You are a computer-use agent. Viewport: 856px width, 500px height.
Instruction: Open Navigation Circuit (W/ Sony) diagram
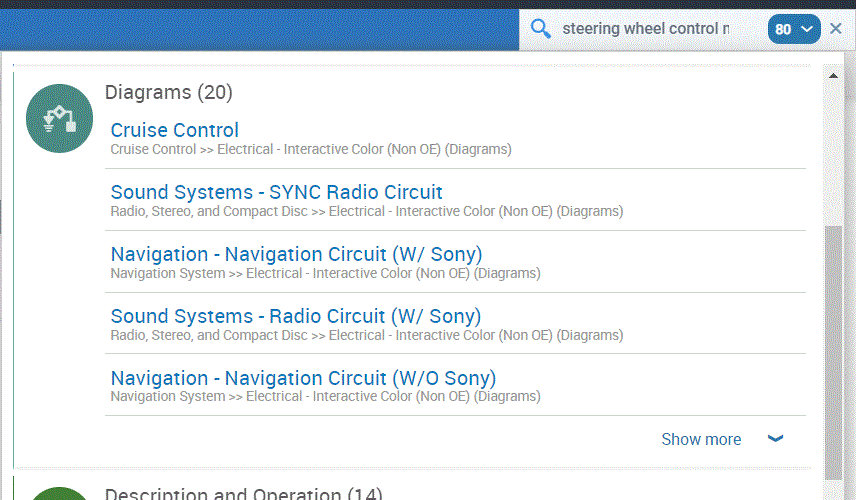click(x=296, y=254)
